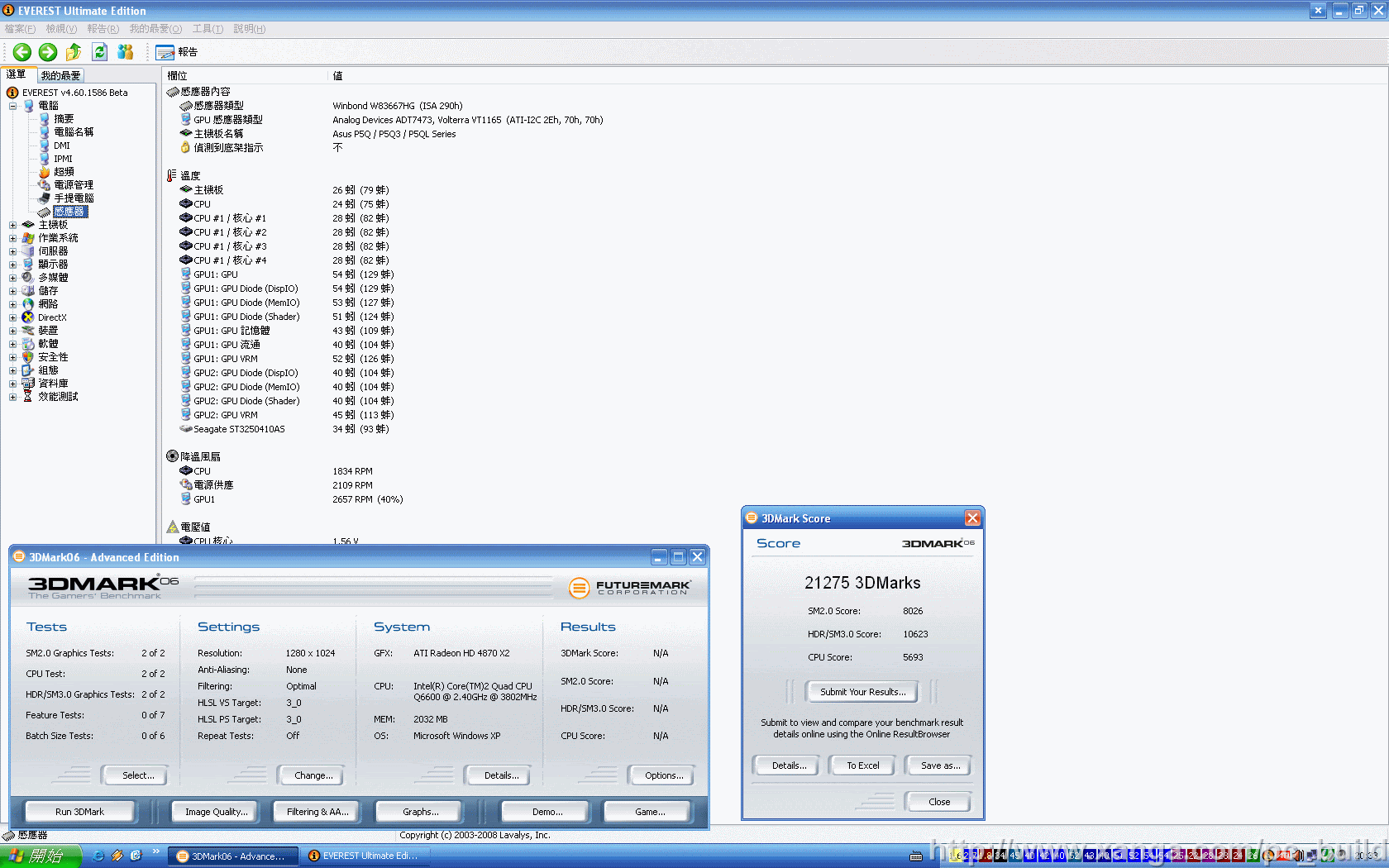
Task: Click the 3DMark Score dialog title icon
Action: point(752,518)
